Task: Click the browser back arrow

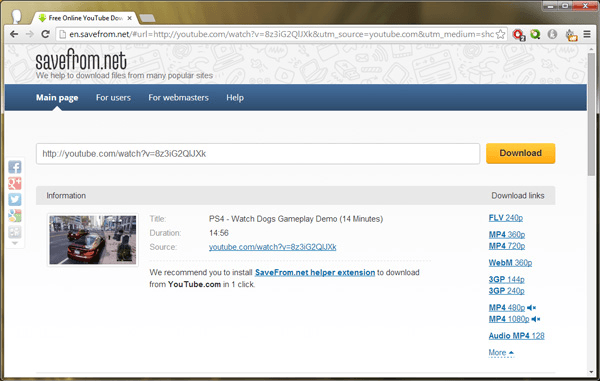Action: (14, 34)
